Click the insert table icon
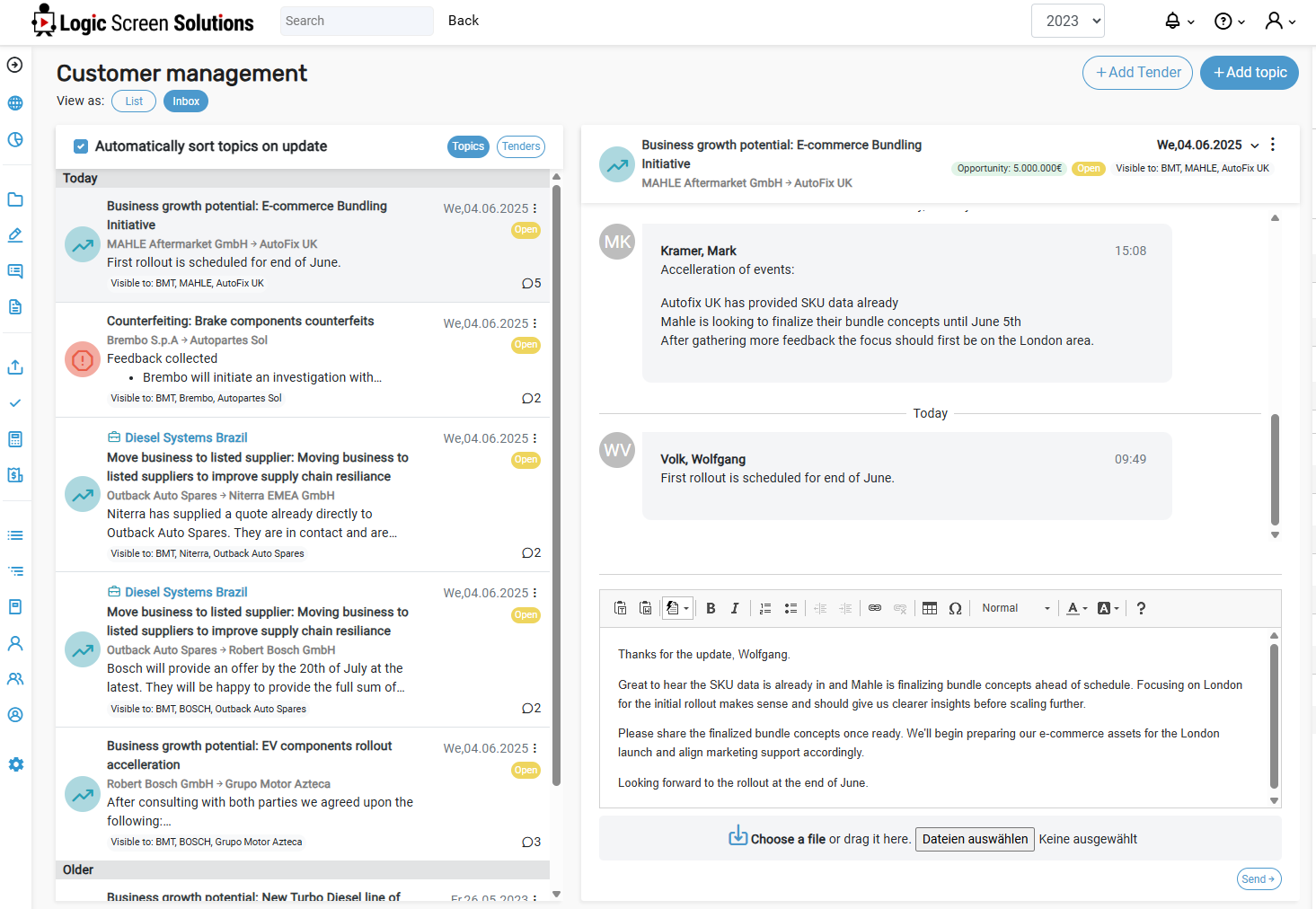The width and height of the screenshot is (1316, 909). (x=930, y=608)
